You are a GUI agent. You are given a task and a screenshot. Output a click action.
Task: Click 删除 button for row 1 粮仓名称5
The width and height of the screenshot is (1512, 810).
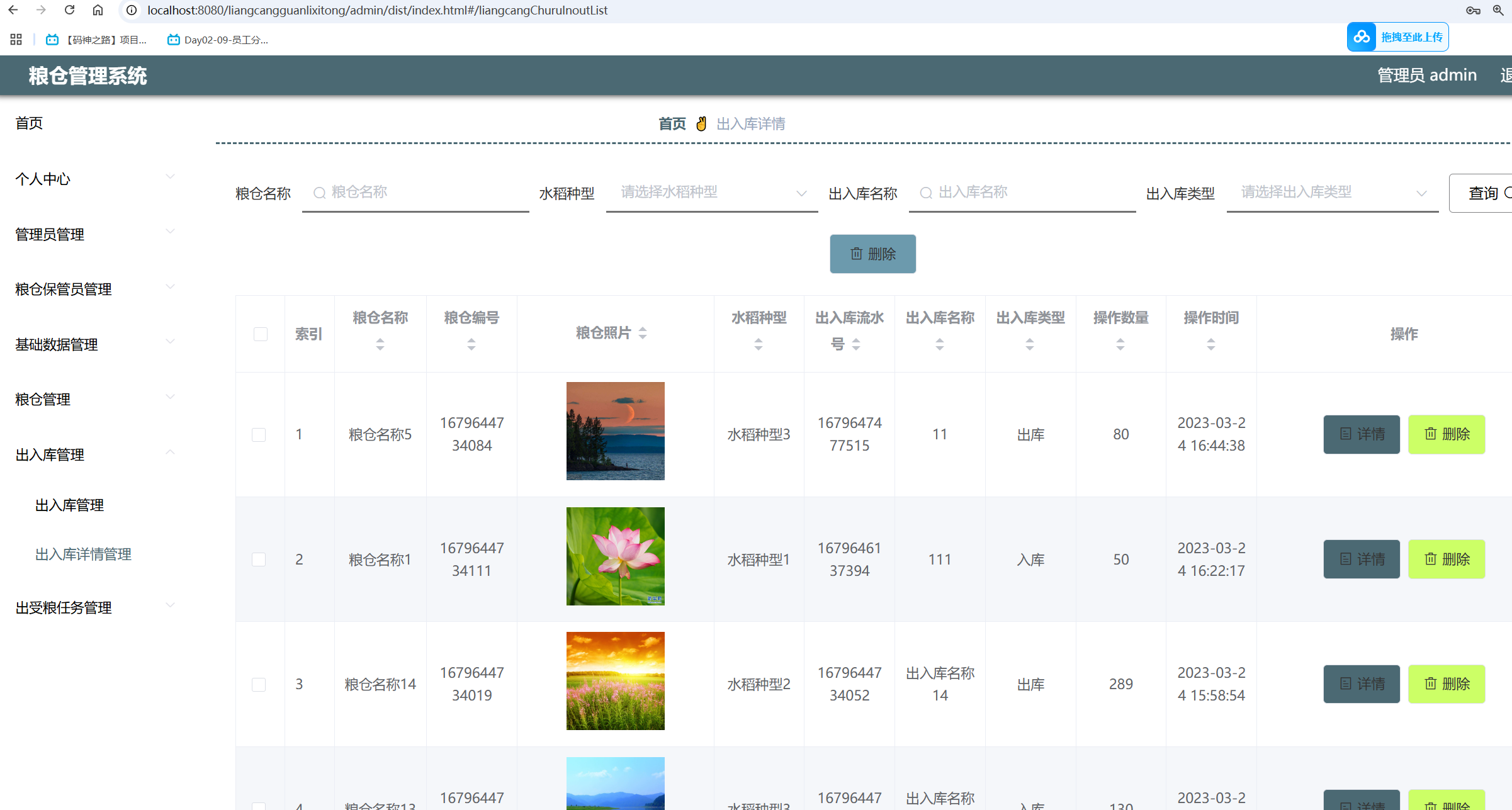click(1447, 434)
